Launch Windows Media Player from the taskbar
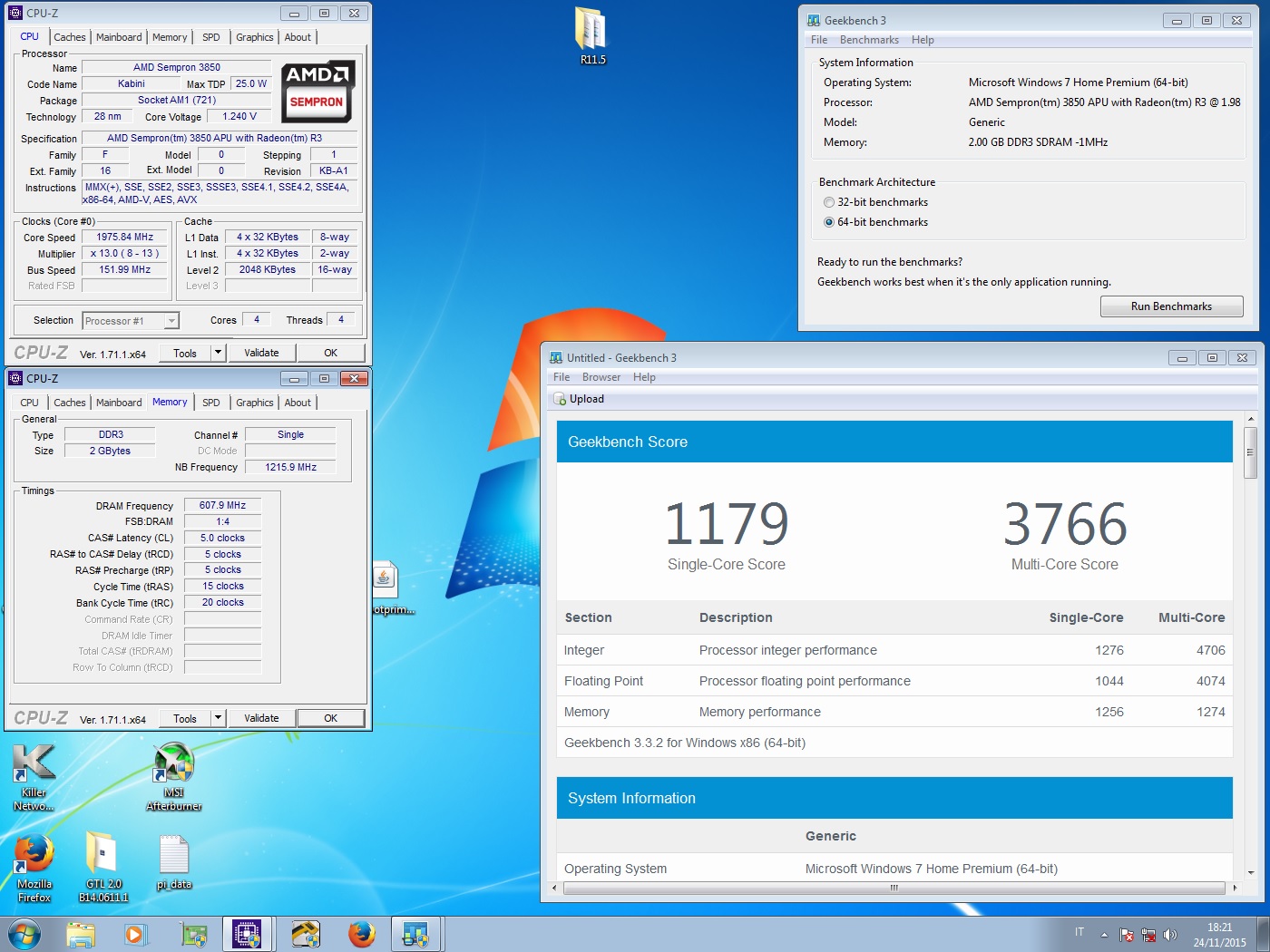The image size is (1270, 952). click(135, 934)
